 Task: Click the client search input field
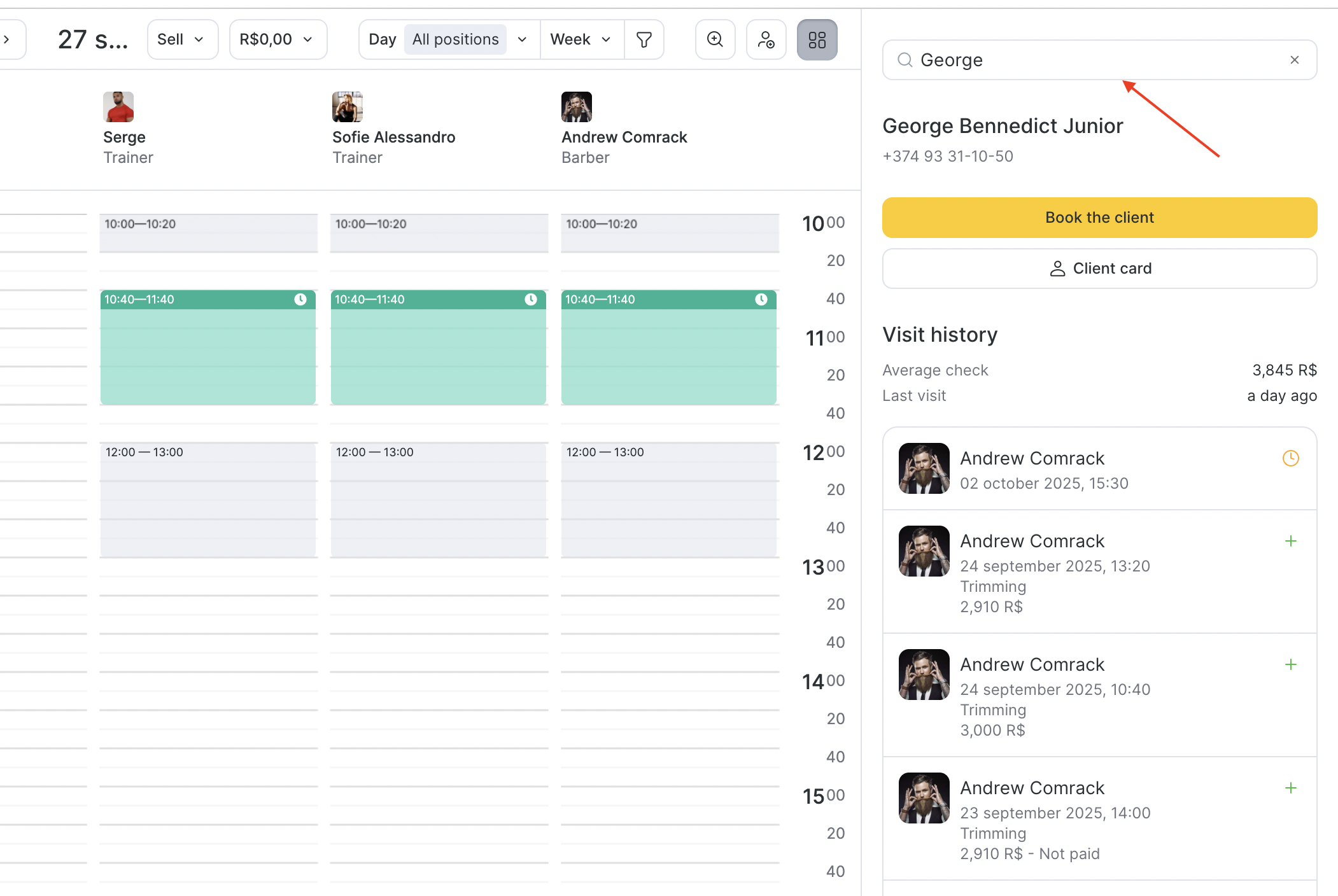pyautogui.click(x=1095, y=60)
